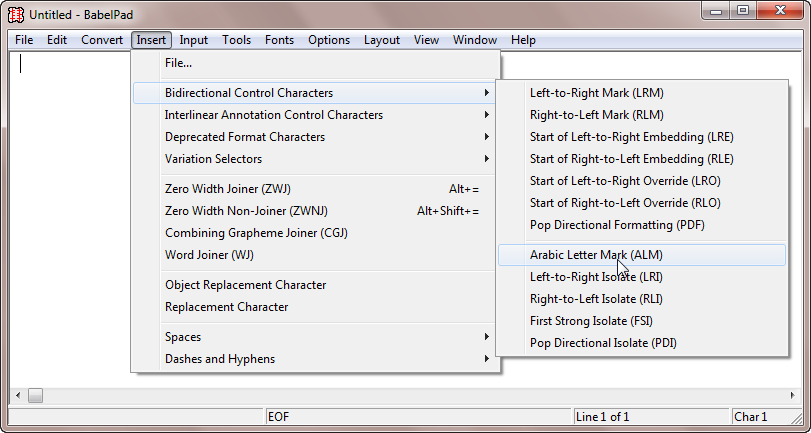This screenshot has height=433, width=811.
Task: Choose Right-to-Left Mark (RLM) entry
Action: pyautogui.click(x=641, y=115)
